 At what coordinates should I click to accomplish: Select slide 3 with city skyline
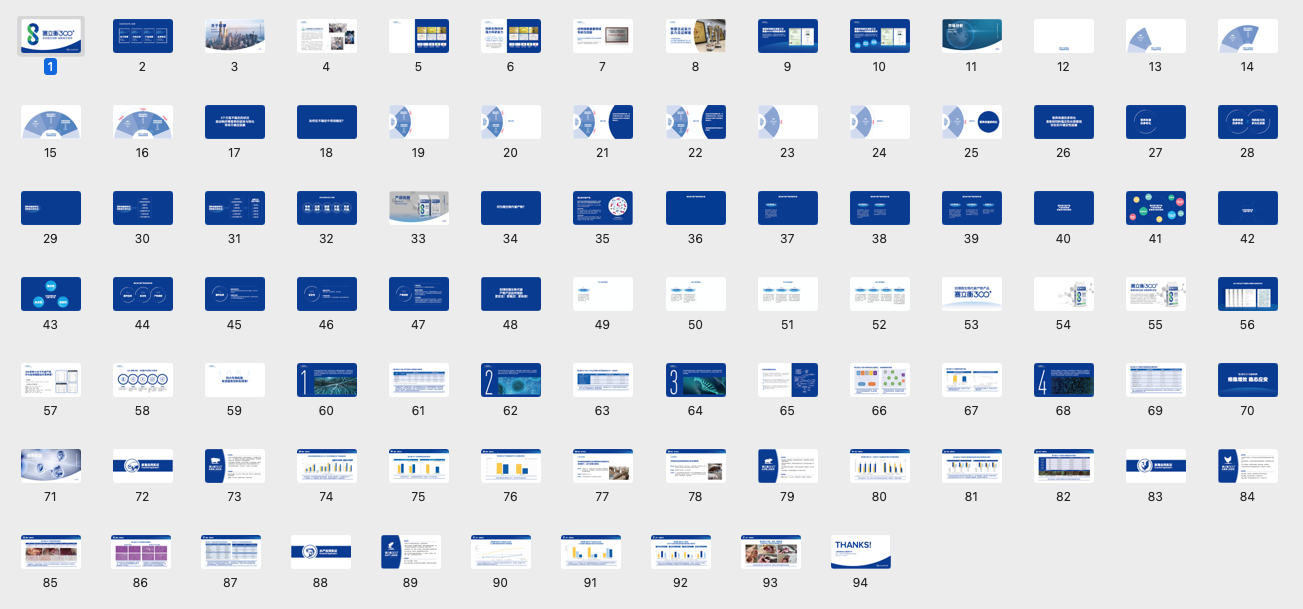pos(235,36)
